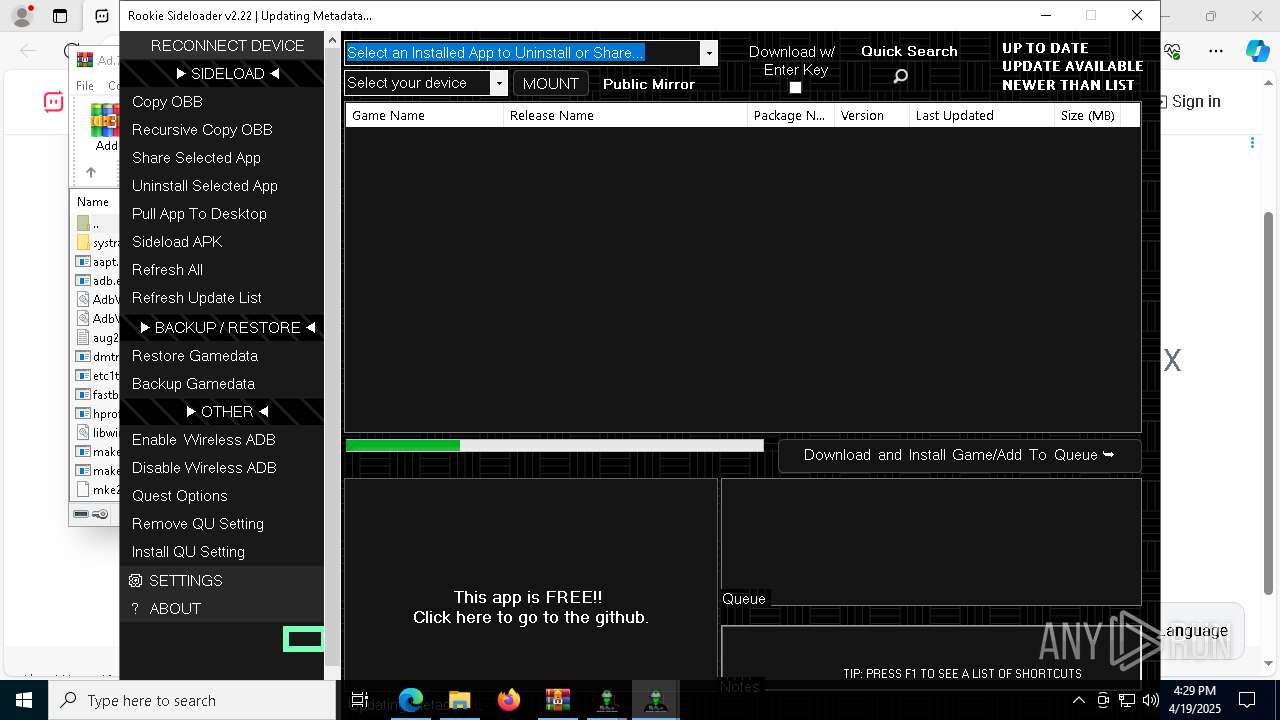Open Microsoft Edge from the taskbar
The height and width of the screenshot is (720, 1280).
coord(410,700)
